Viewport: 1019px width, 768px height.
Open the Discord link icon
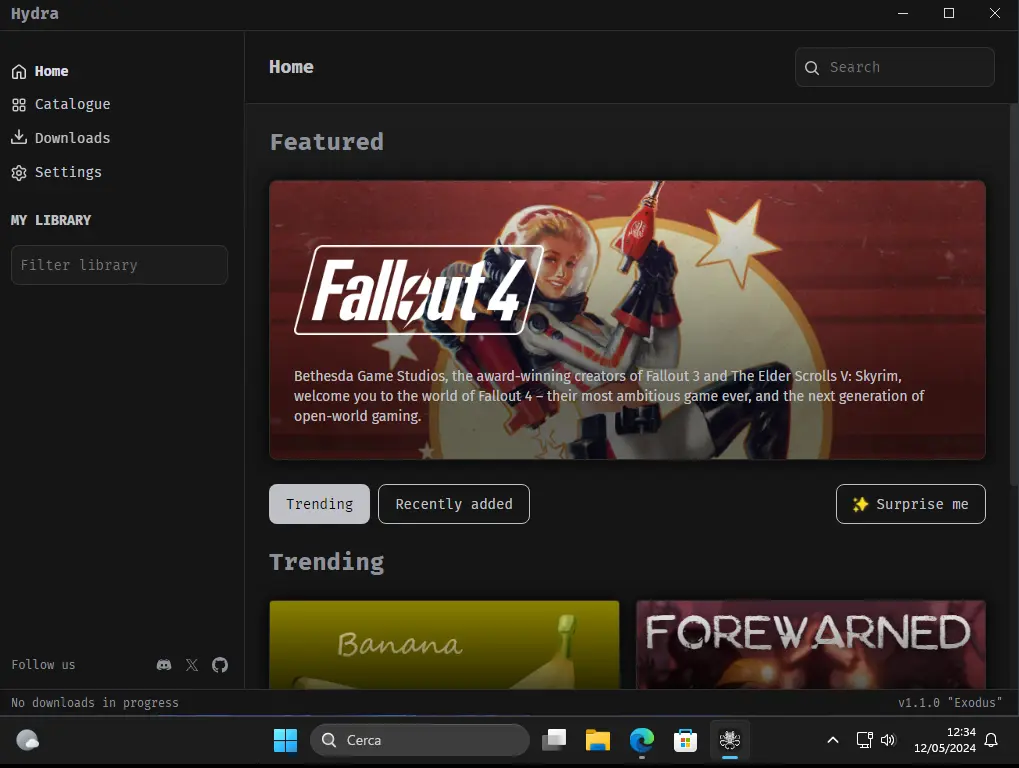(164, 665)
